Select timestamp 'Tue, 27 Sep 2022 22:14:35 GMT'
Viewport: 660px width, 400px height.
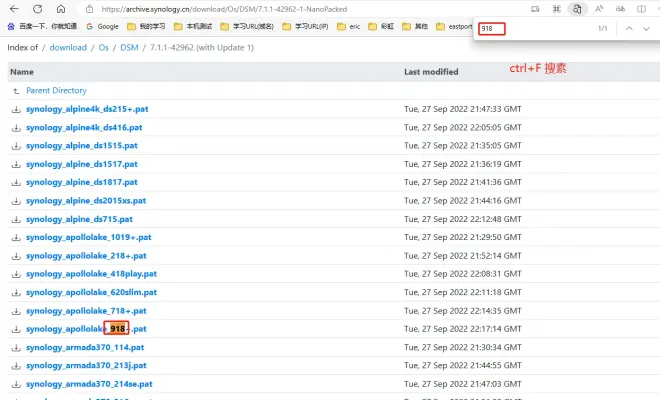point(463,311)
